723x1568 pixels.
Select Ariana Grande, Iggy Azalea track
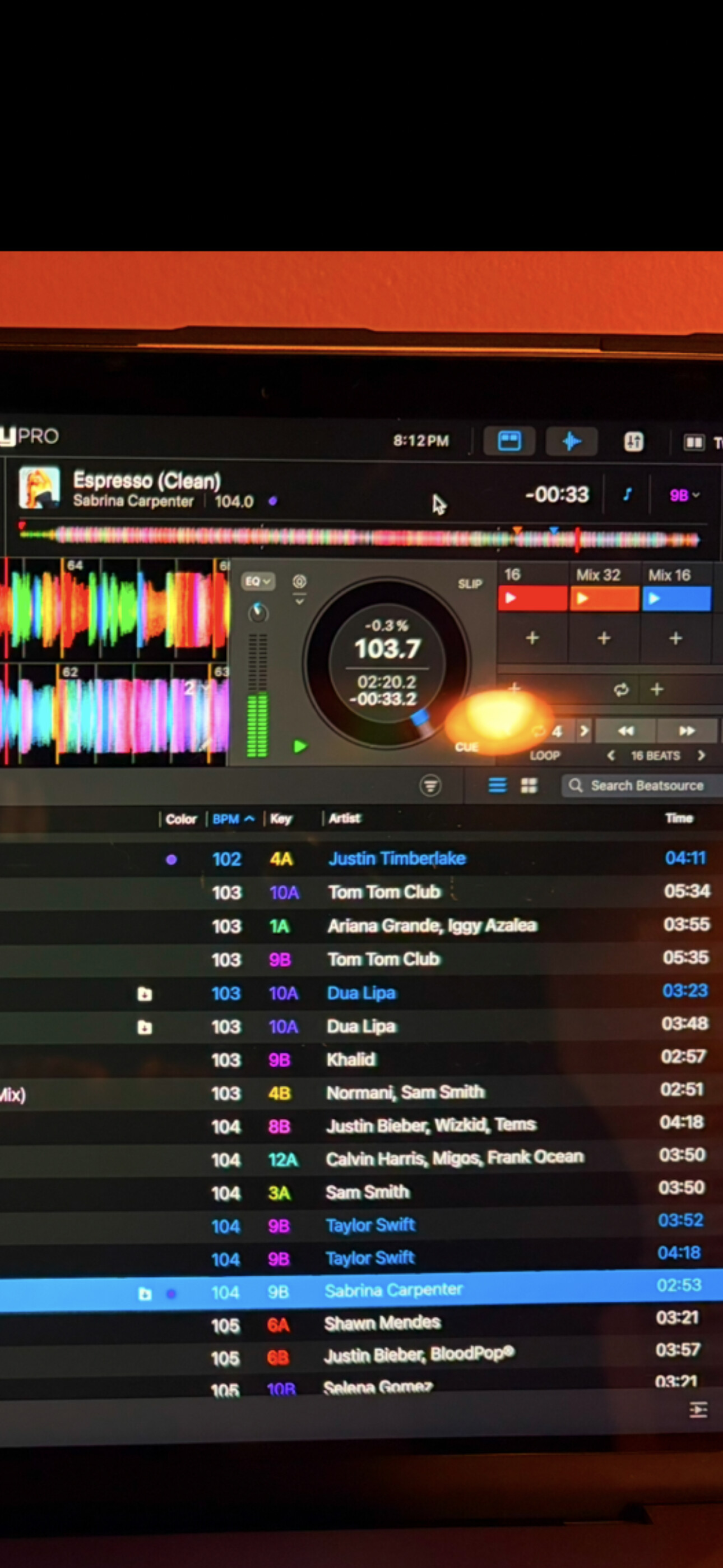(361, 926)
